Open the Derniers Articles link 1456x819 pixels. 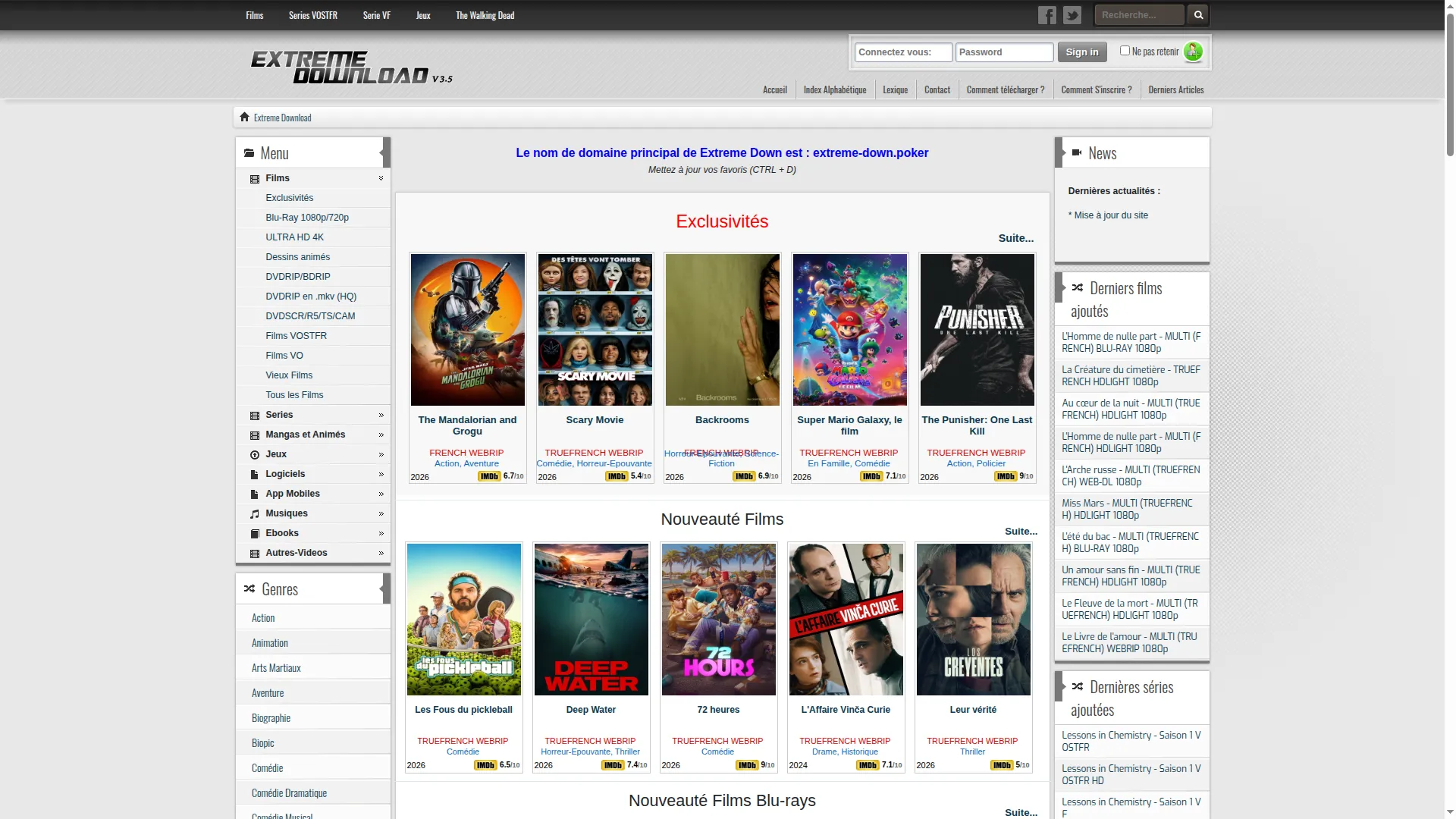point(1176,89)
